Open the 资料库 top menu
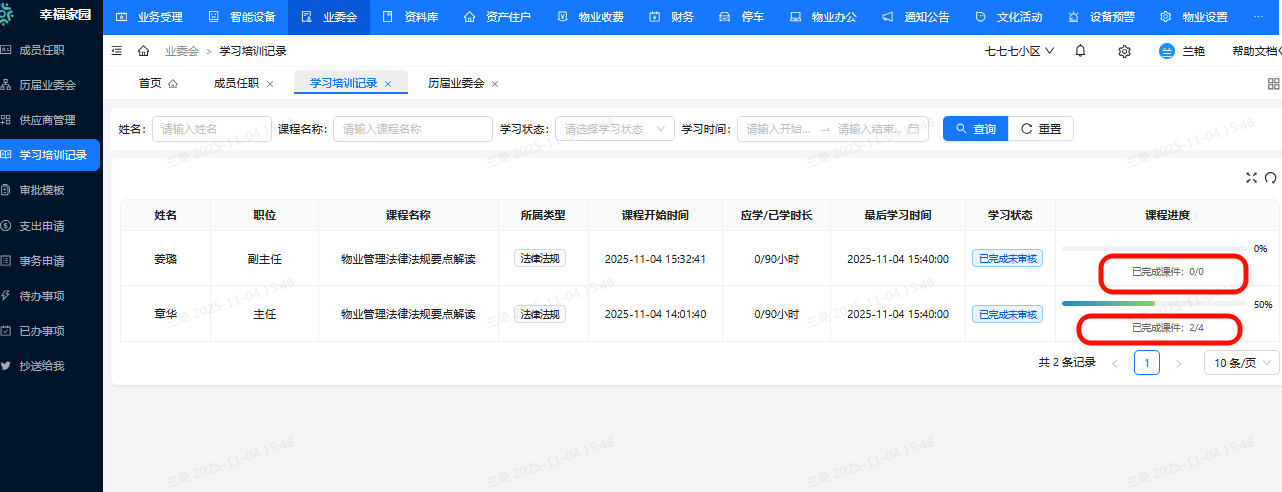The height and width of the screenshot is (492, 1282). (x=410, y=17)
